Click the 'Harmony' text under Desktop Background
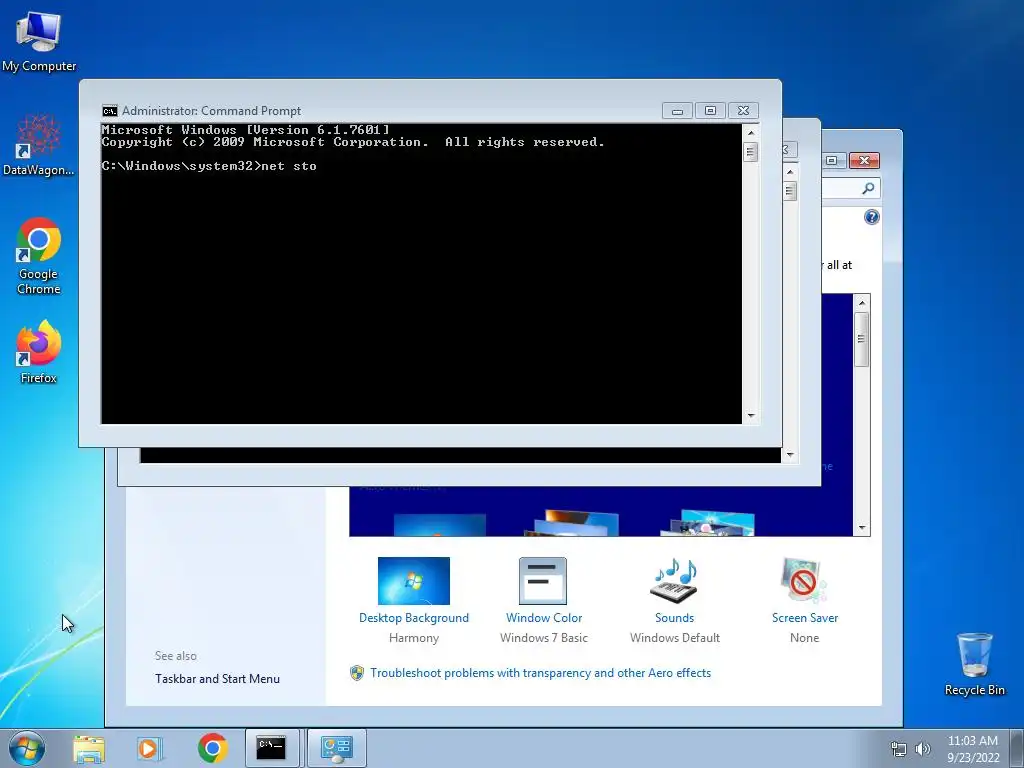Image resolution: width=1024 pixels, height=768 pixels. click(x=413, y=637)
